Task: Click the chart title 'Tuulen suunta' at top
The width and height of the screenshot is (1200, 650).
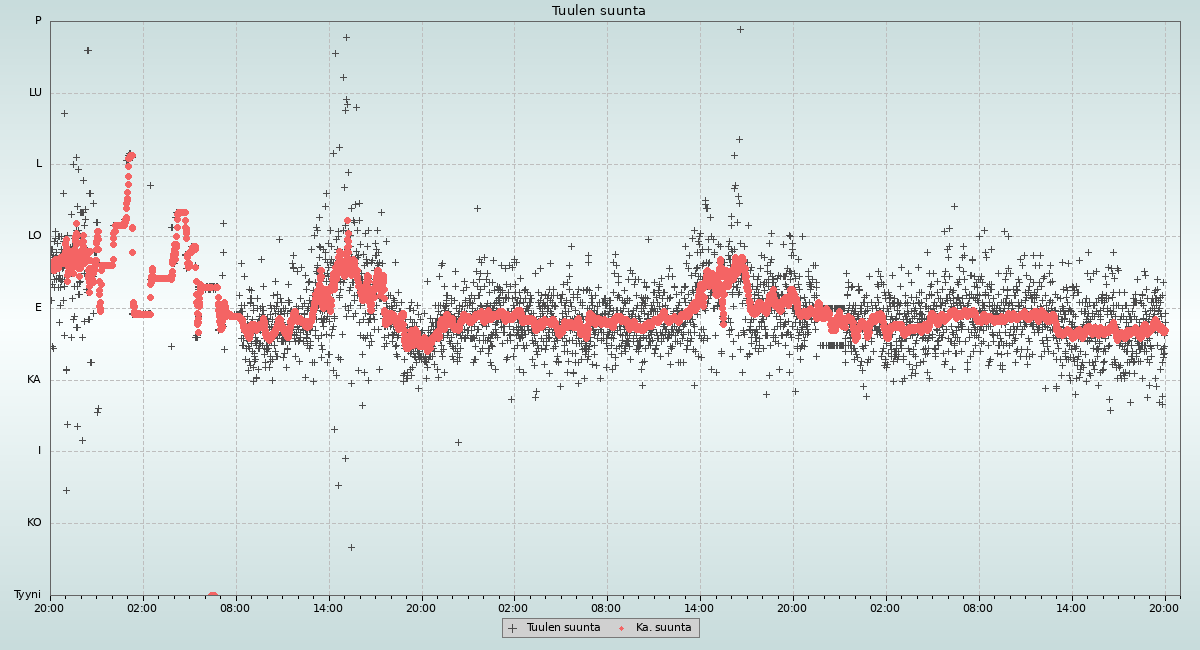Action: click(x=599, y=11)
